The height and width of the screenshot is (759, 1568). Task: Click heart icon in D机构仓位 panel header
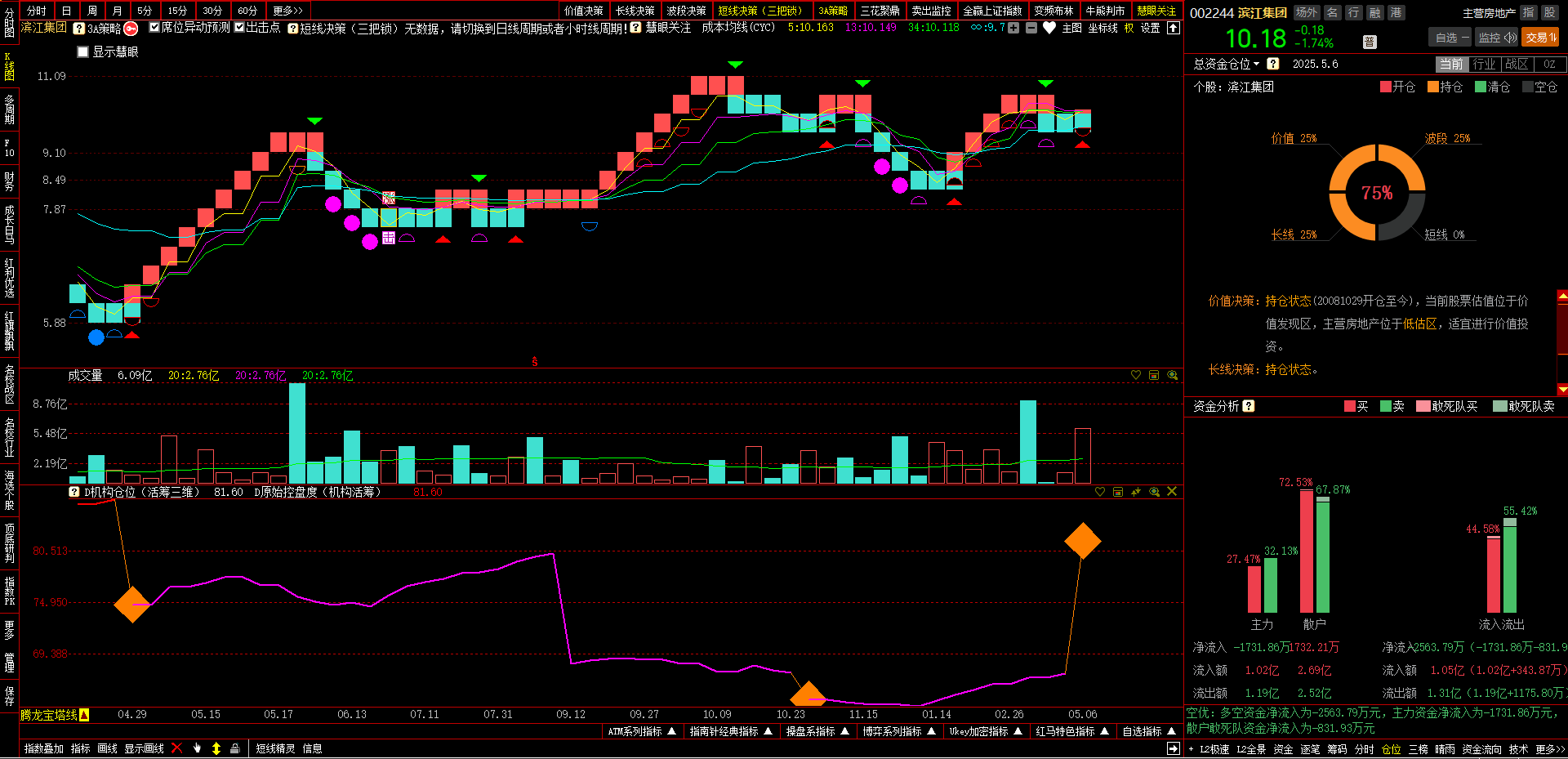pos(1100,492)
